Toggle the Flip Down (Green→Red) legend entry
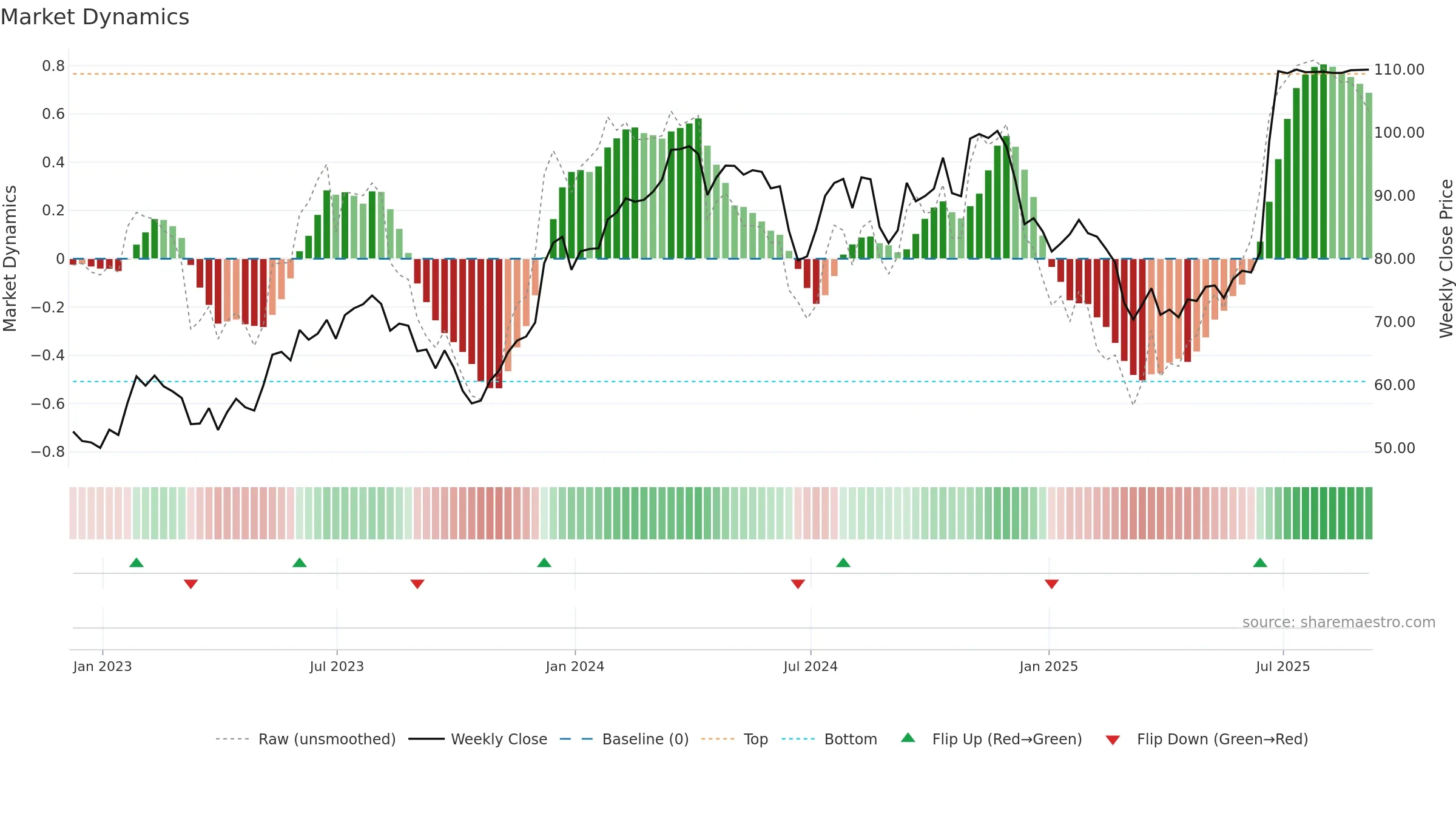1456x819 pixels. (x=1207, y=739)
